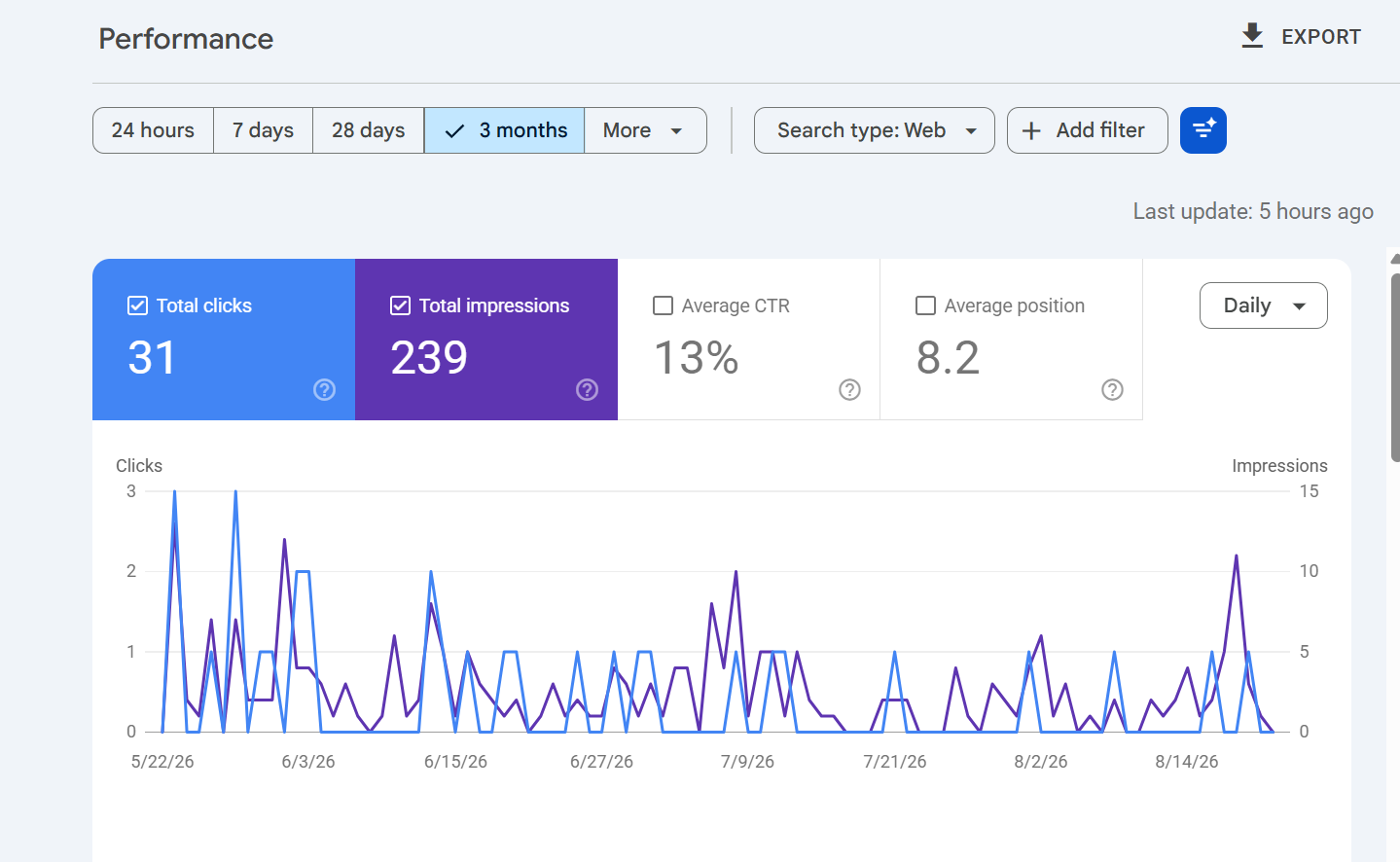1400x862 pixels.
Task: Select the 3 months date range
Action: (x=504, y=130)
